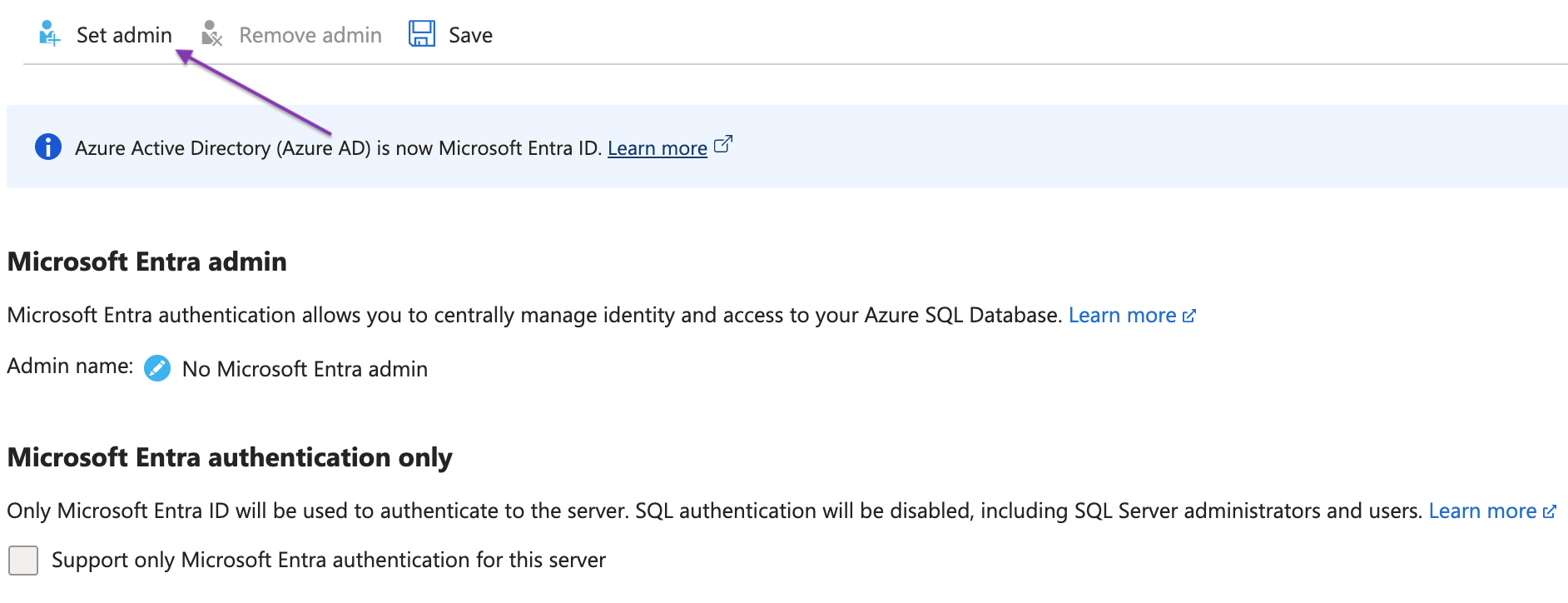Click the Set admin person icon

pyautogui.click(x=49, y=34)
